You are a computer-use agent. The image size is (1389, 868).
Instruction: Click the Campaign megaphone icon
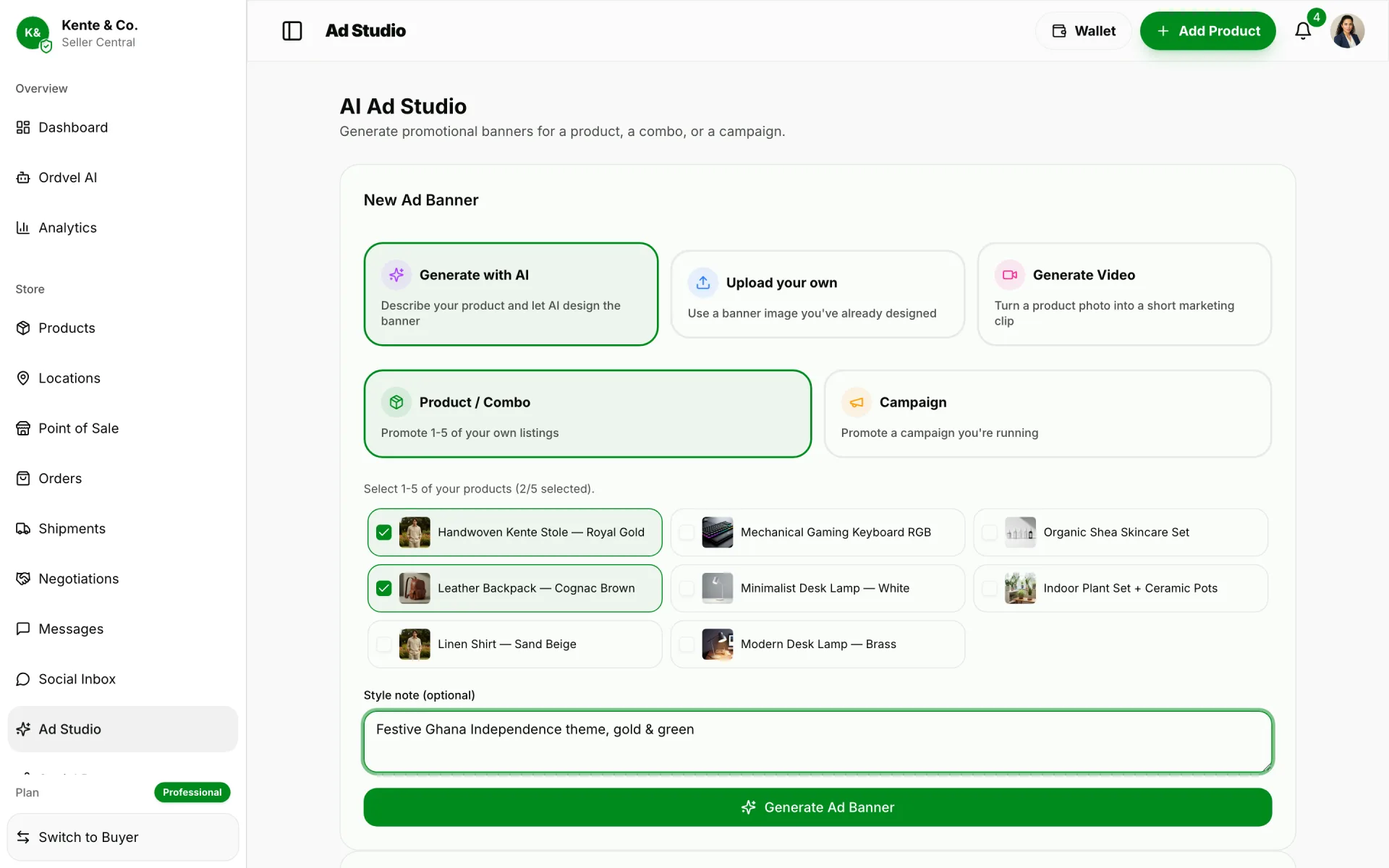[857, 402]
